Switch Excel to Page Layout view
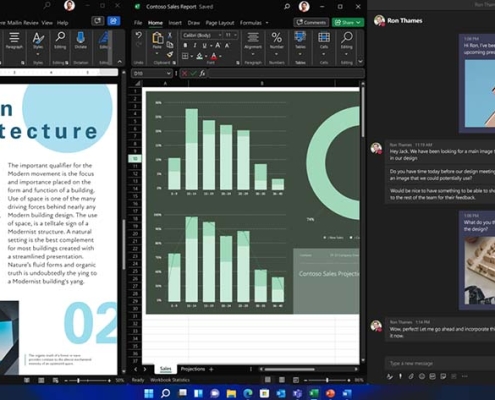This screenshot has width=495, height=400. point(282,380)
